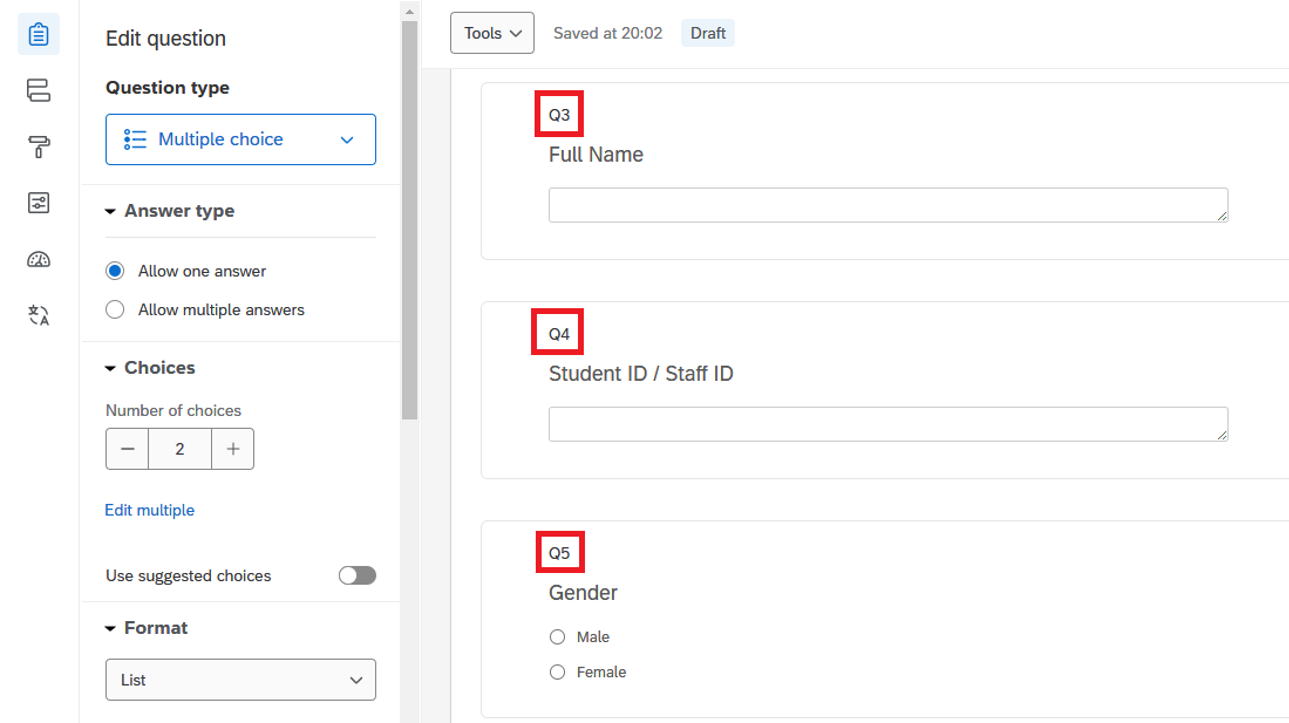This screenshot has height=723, width=1289.
Task: Click the Edit multiple link
Action: coord(150,510)
